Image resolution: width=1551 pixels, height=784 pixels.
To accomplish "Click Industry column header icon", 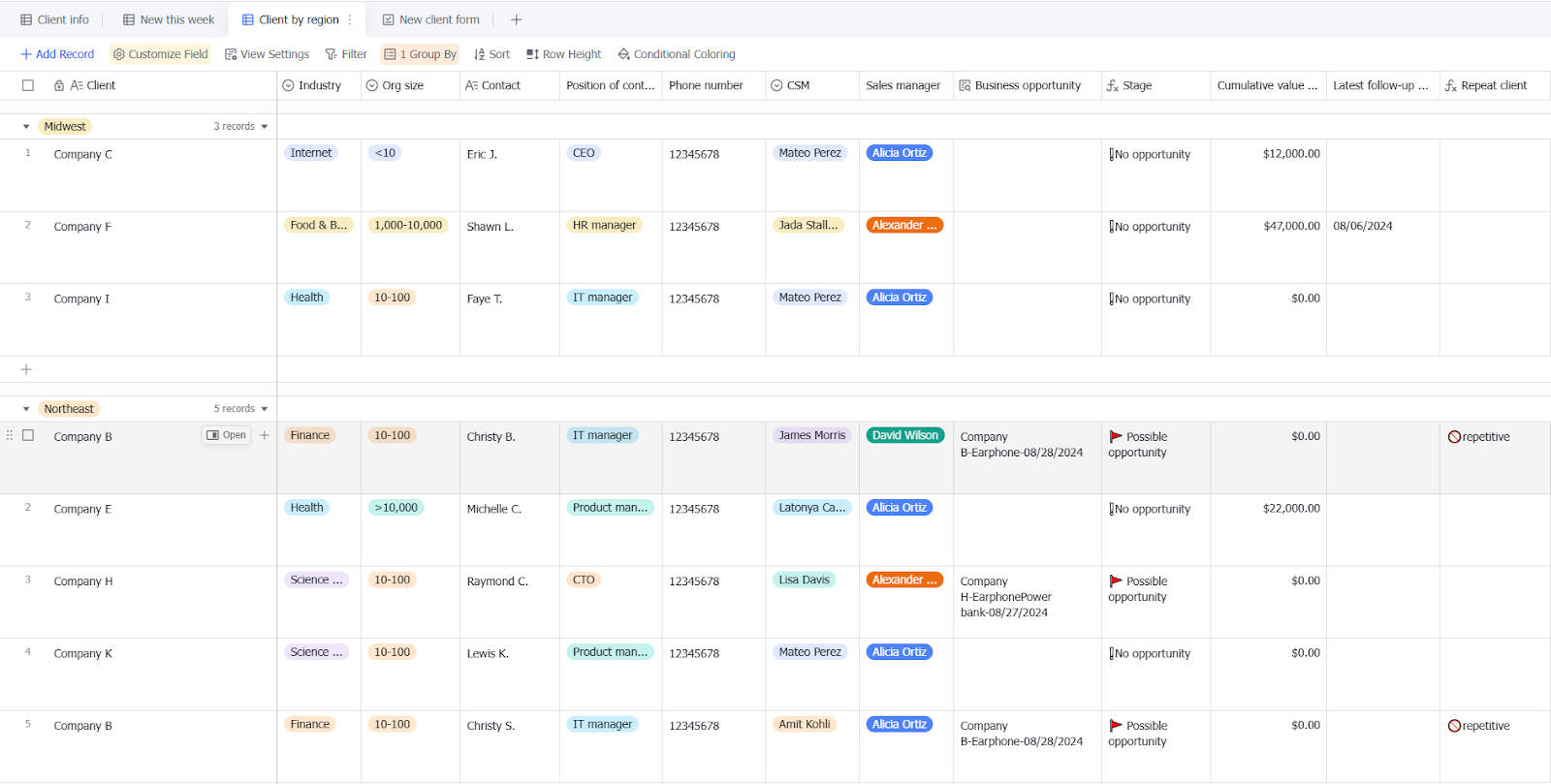I will 288,85.
